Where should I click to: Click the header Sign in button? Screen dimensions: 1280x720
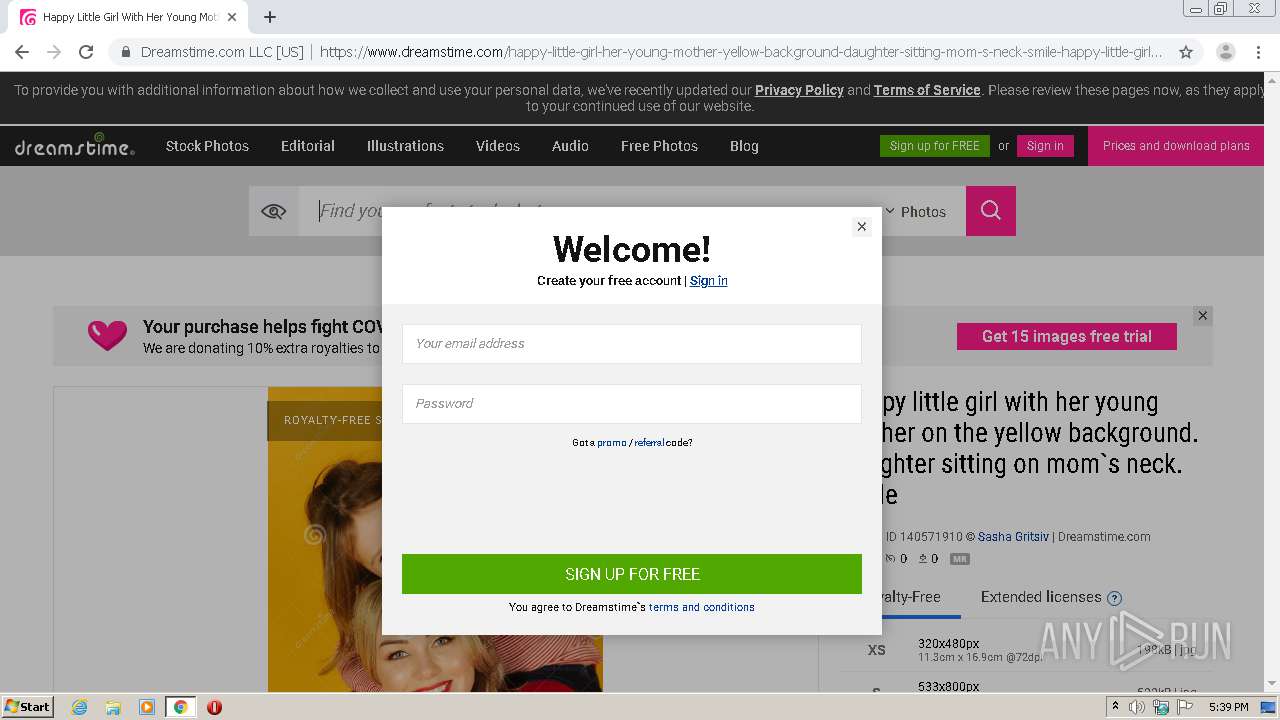[1045, 146]
